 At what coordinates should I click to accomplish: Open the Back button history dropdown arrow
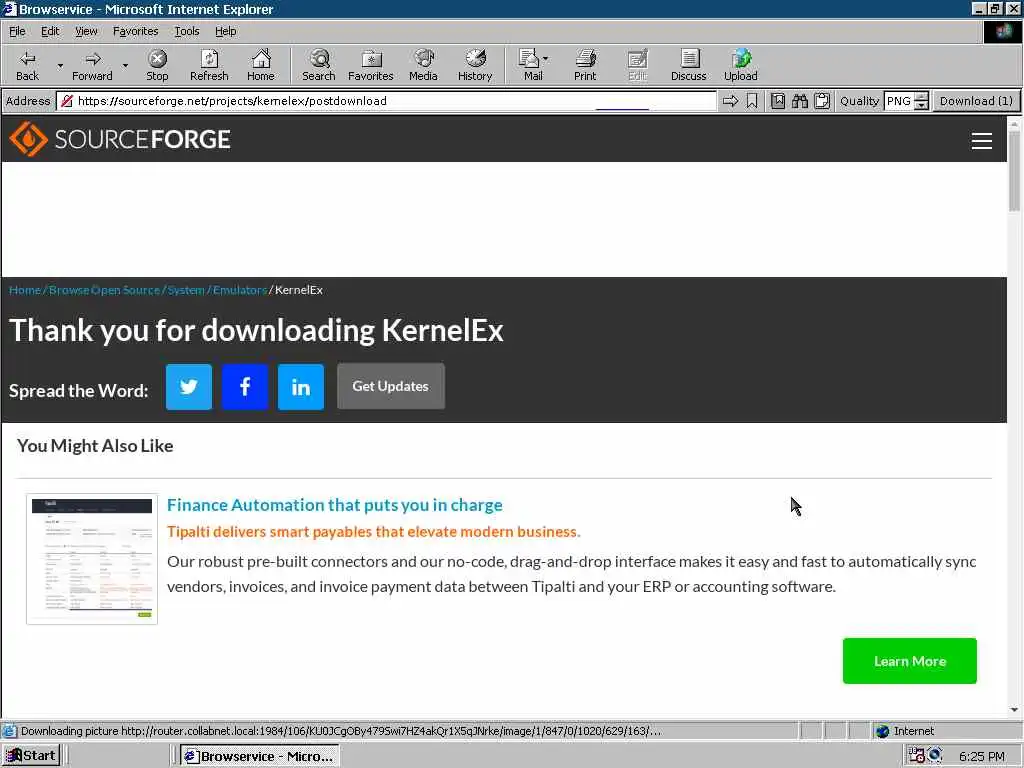tap(60, 65)
